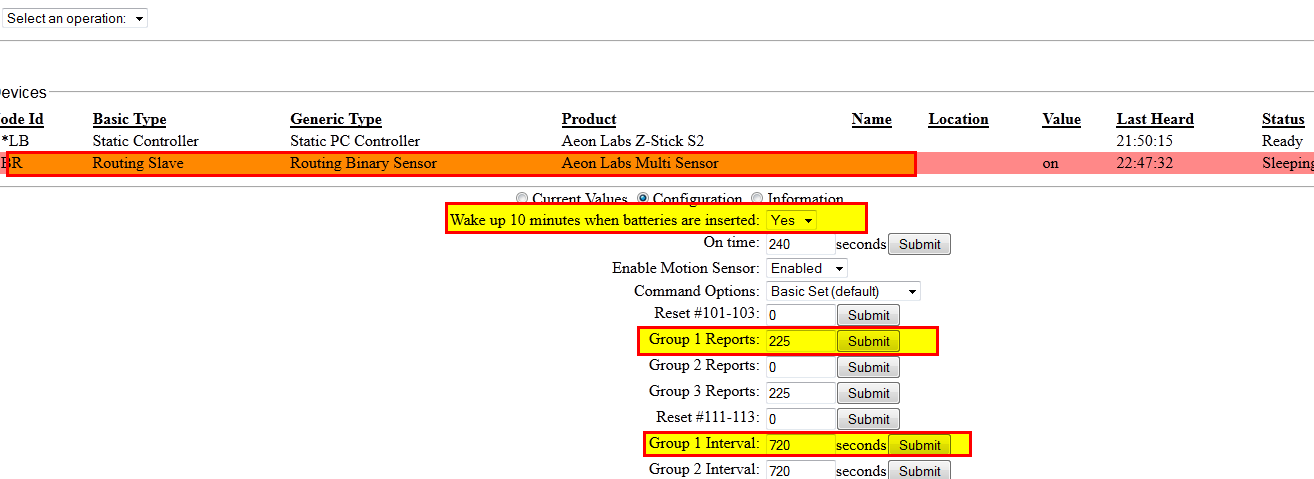Sort by the Product column header

589,119
